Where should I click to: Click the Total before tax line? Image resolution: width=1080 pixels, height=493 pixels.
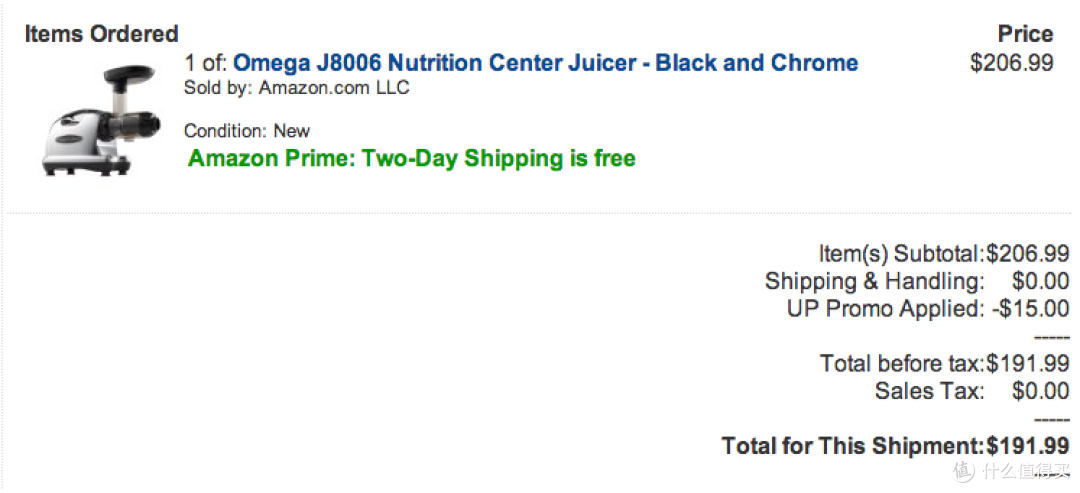click(944, 364)
